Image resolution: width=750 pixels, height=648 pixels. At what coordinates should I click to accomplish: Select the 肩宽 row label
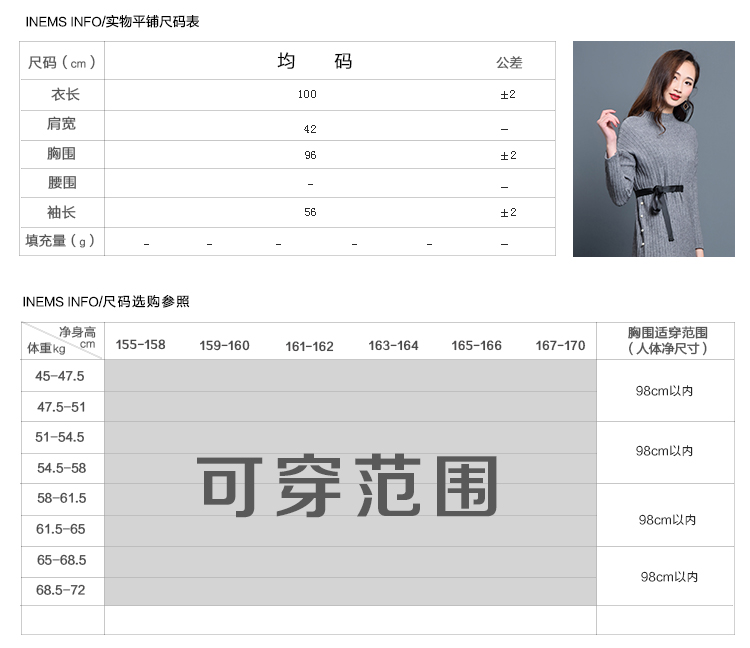click(62, 125)
